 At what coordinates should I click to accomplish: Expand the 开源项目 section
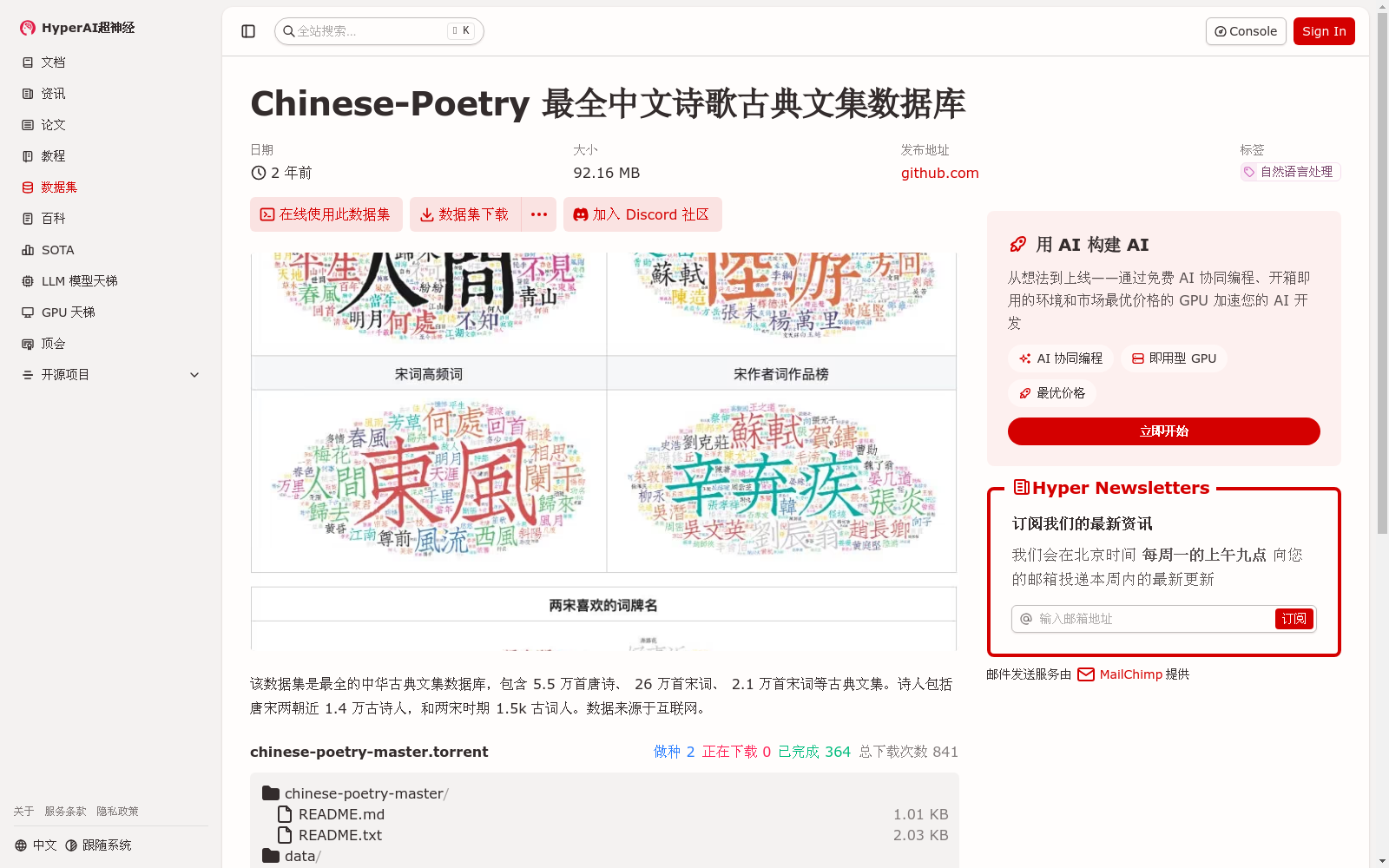[x=194, y=374]
